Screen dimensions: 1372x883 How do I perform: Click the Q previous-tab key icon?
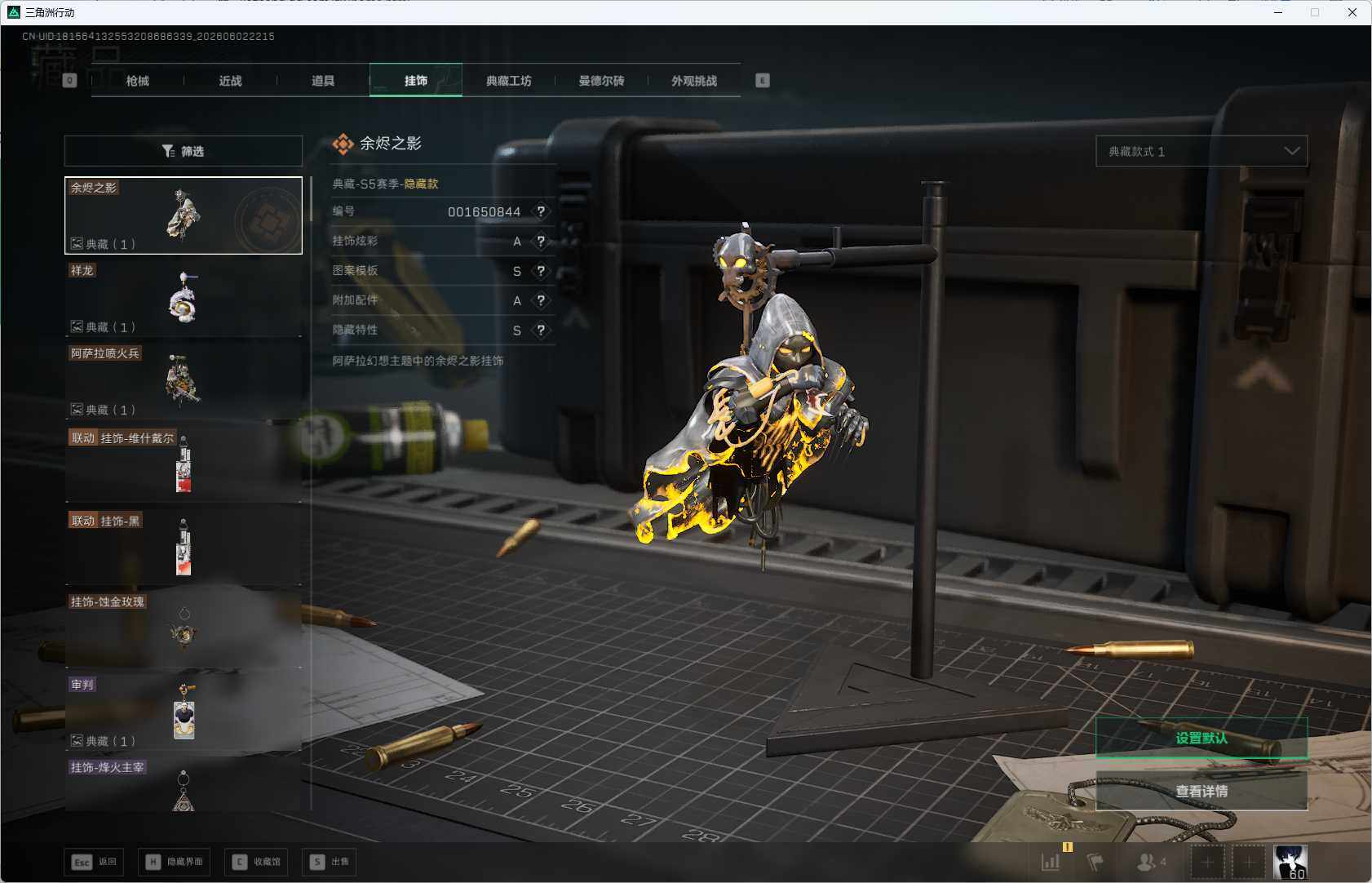click(x=69, y=80)
